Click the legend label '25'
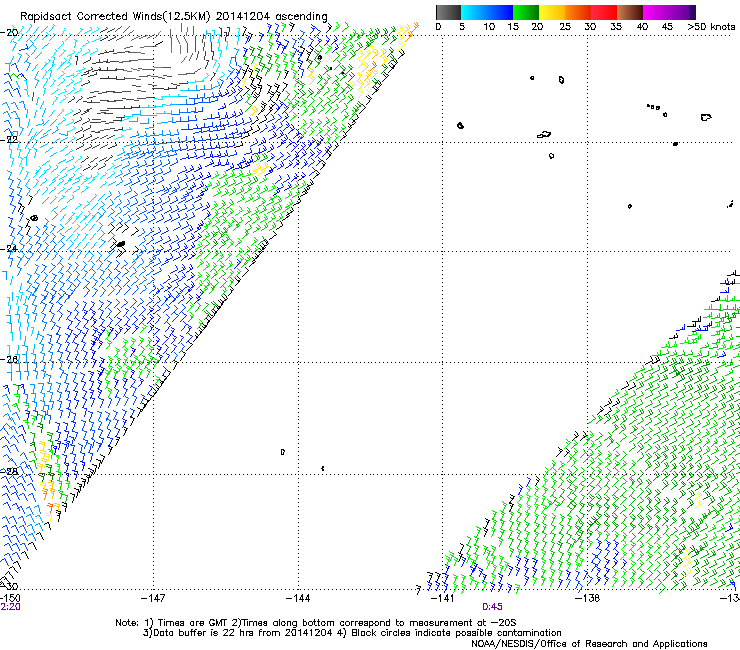Viewport: 740px width, 650px height. click(565, 27)
